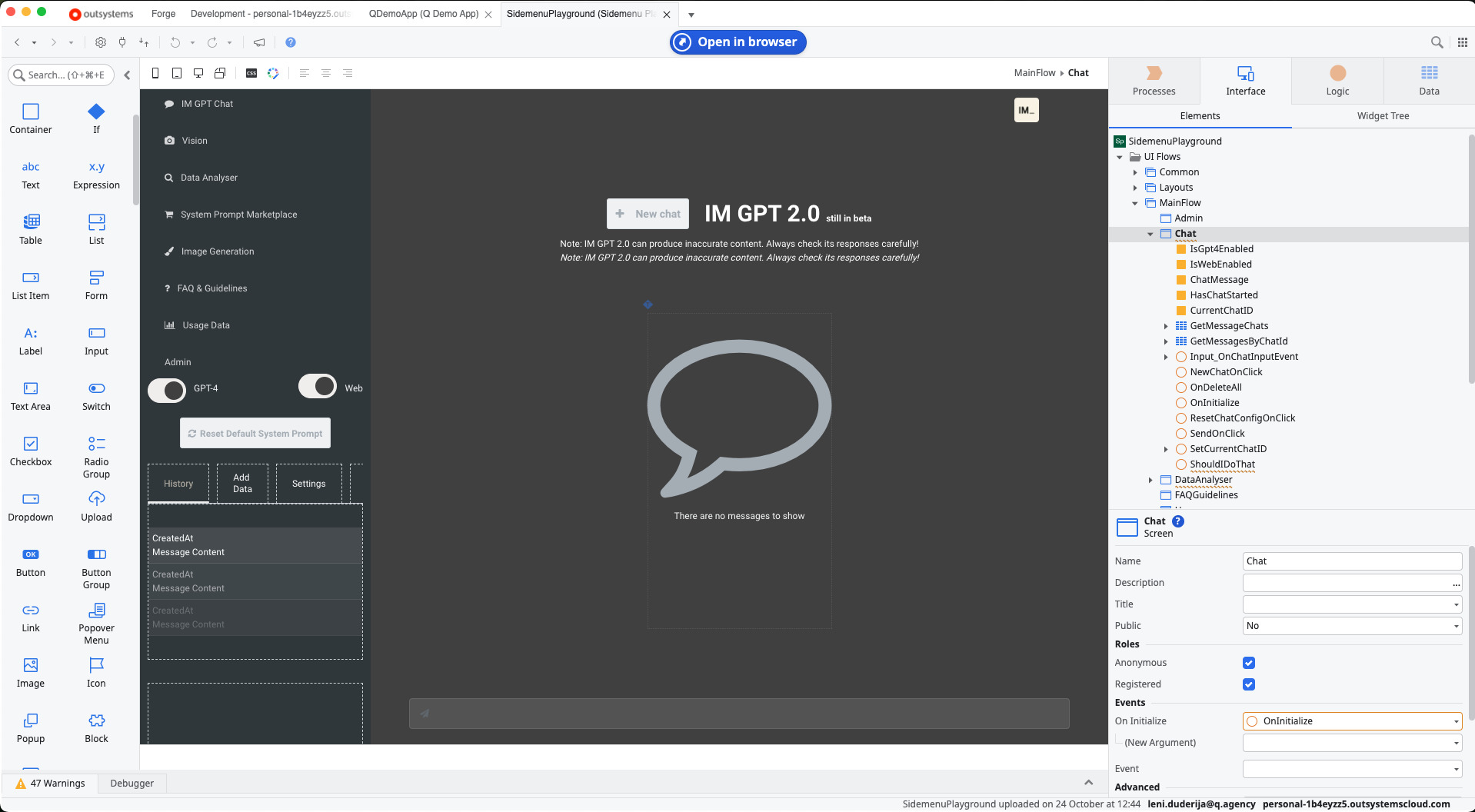Disable the GPT-4 toggle in chat admin
This screenshot has width=1475, height=812.
point(166,391)
